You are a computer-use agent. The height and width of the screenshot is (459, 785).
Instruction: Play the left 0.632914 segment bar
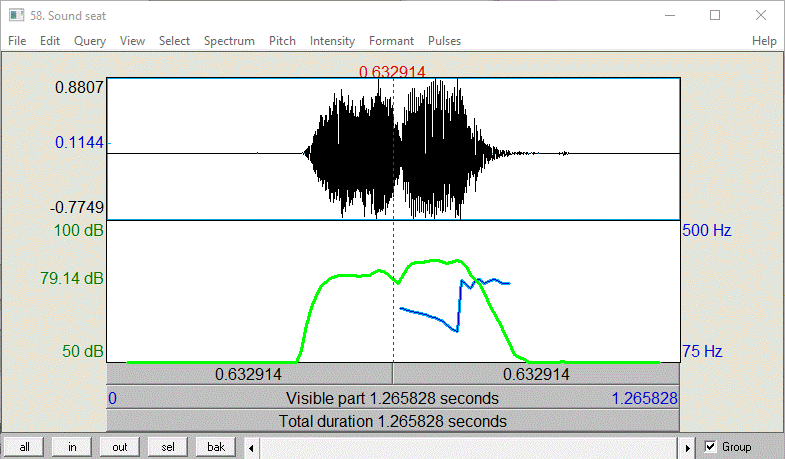[249, 374]
